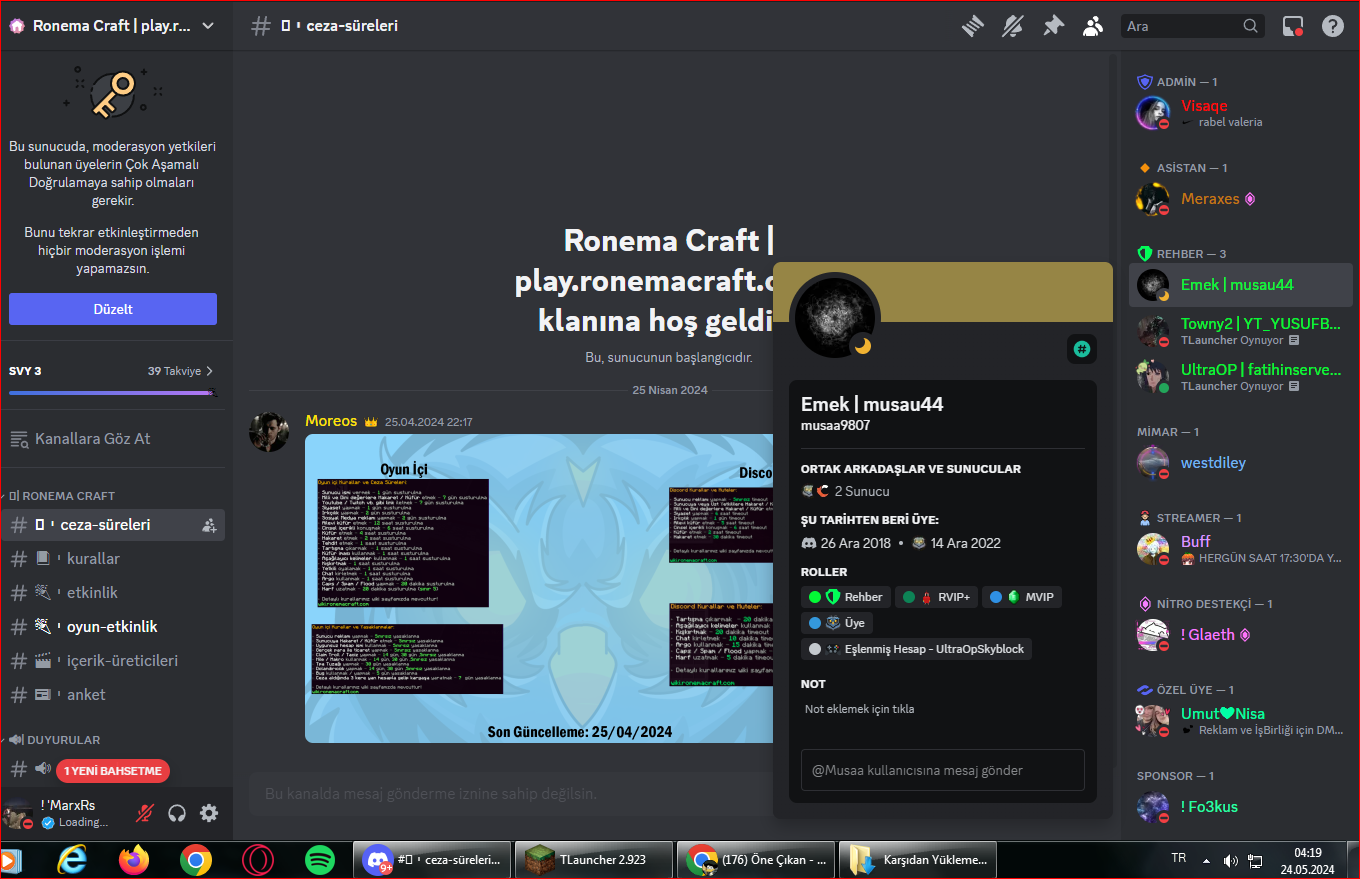Open the etkinlik channel
Screen dimensions: 1360x879
[x=113, y=593]
